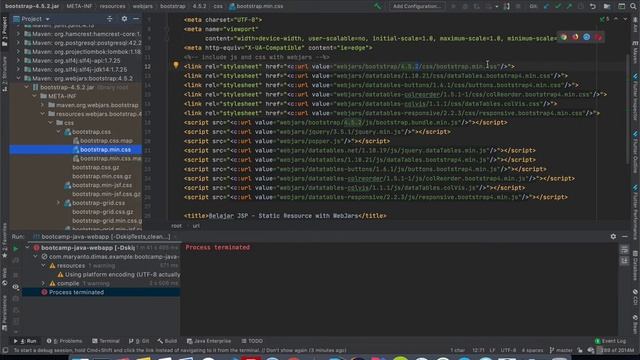
Task: Open Project panel settings gear
Action: click(124, 19)
